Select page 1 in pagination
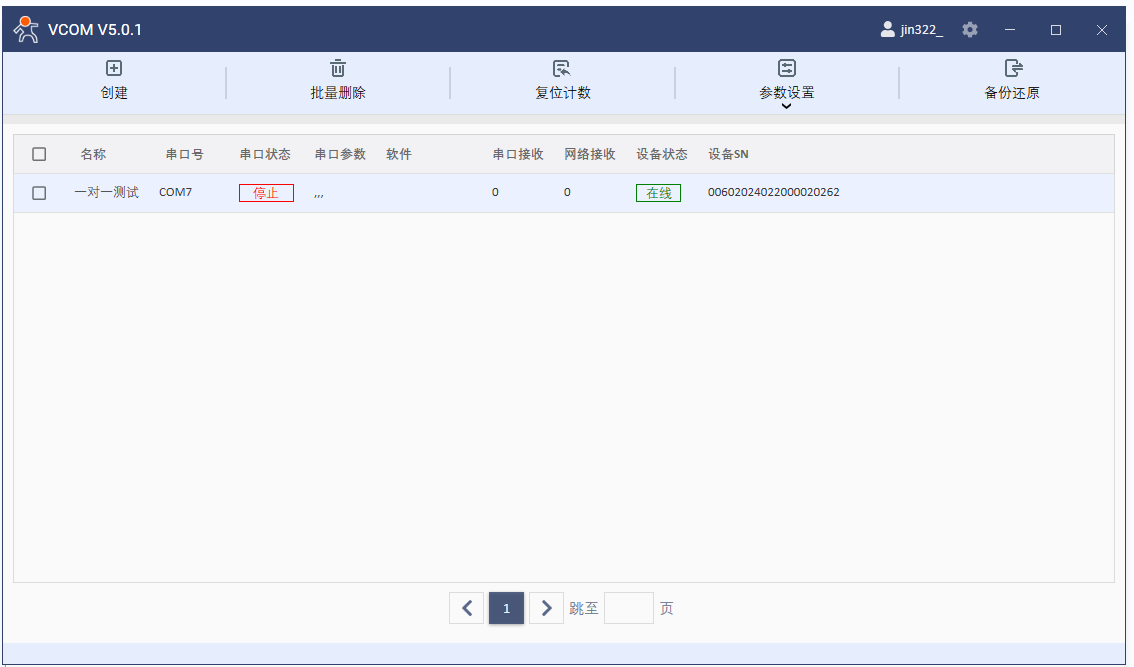1134x667 pixels. click(x=506, y=608)
